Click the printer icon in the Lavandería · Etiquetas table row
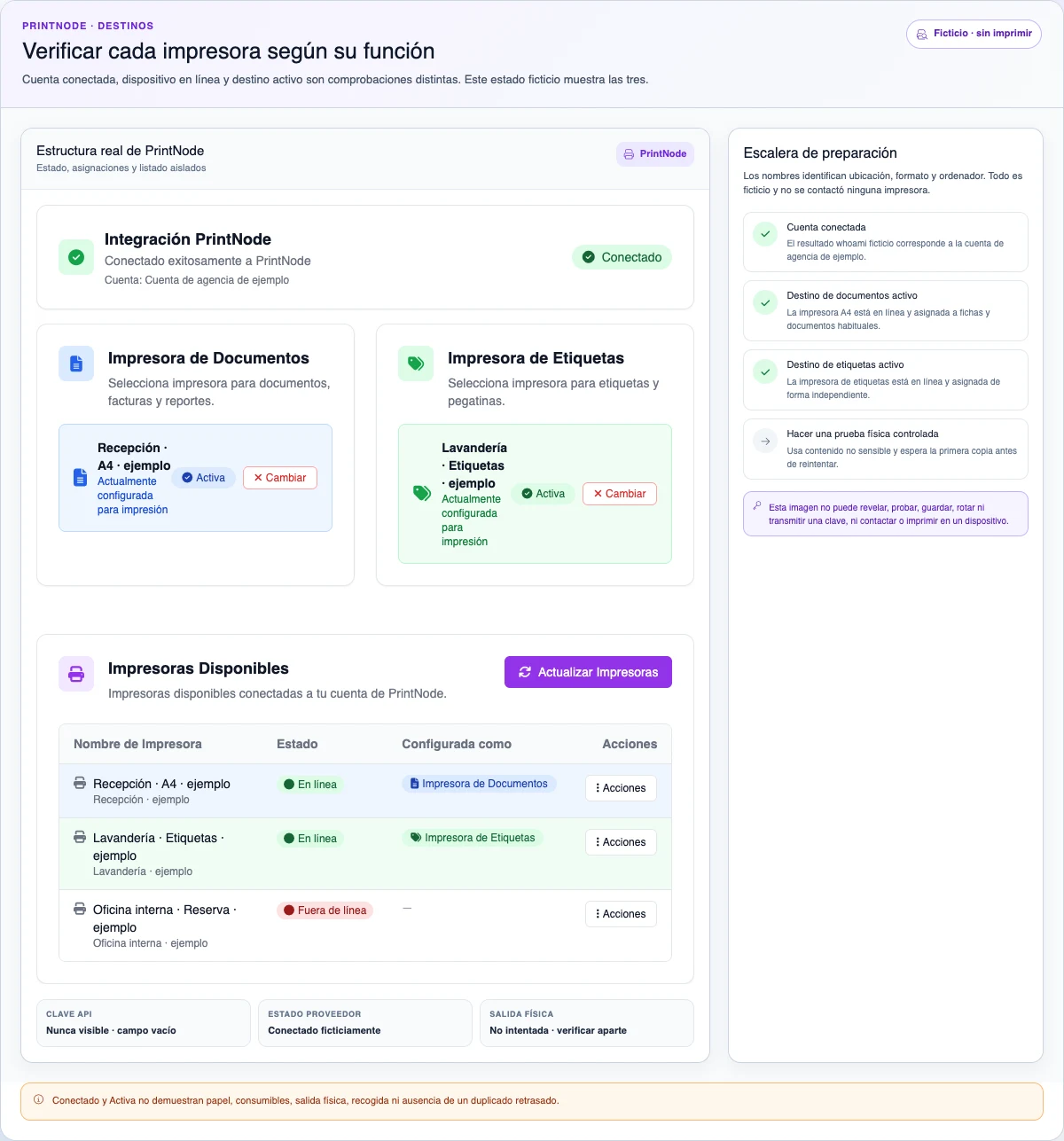The width and height of the screenshot is (1064, 1141). (80, 837)
